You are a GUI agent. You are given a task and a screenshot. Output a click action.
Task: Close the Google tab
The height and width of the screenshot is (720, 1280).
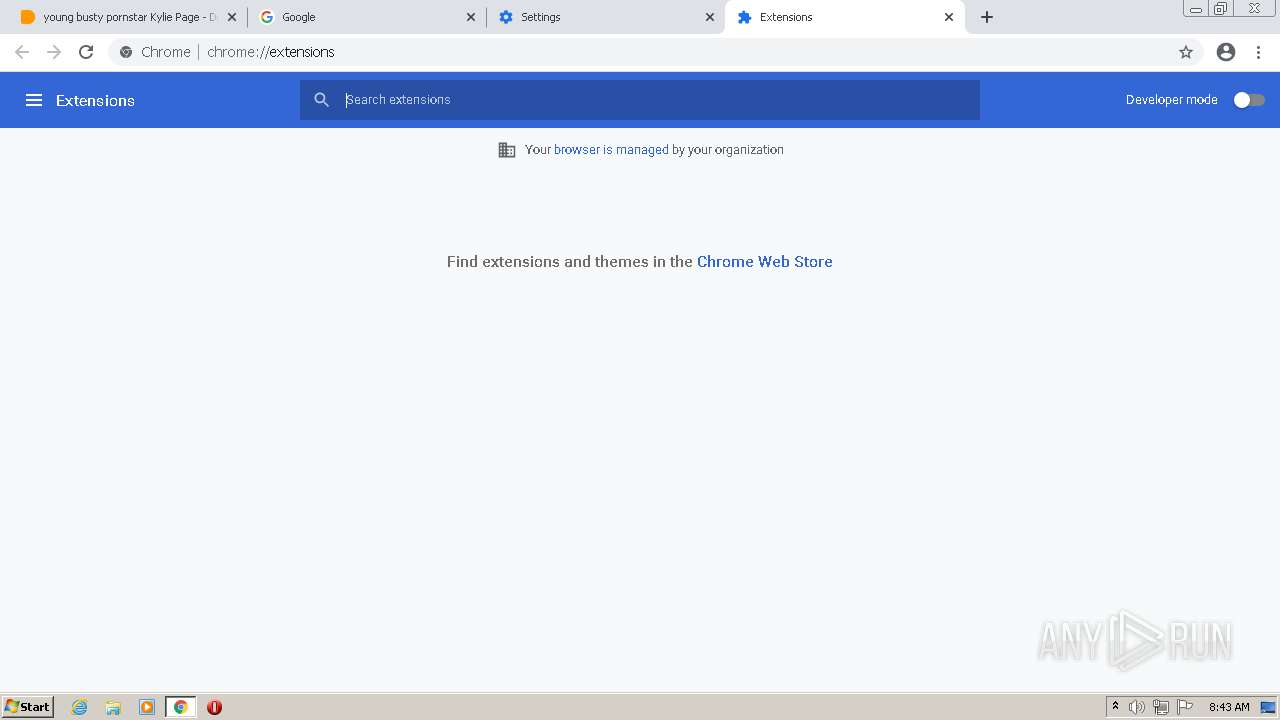pyautogui.click(x=471, y=17)
